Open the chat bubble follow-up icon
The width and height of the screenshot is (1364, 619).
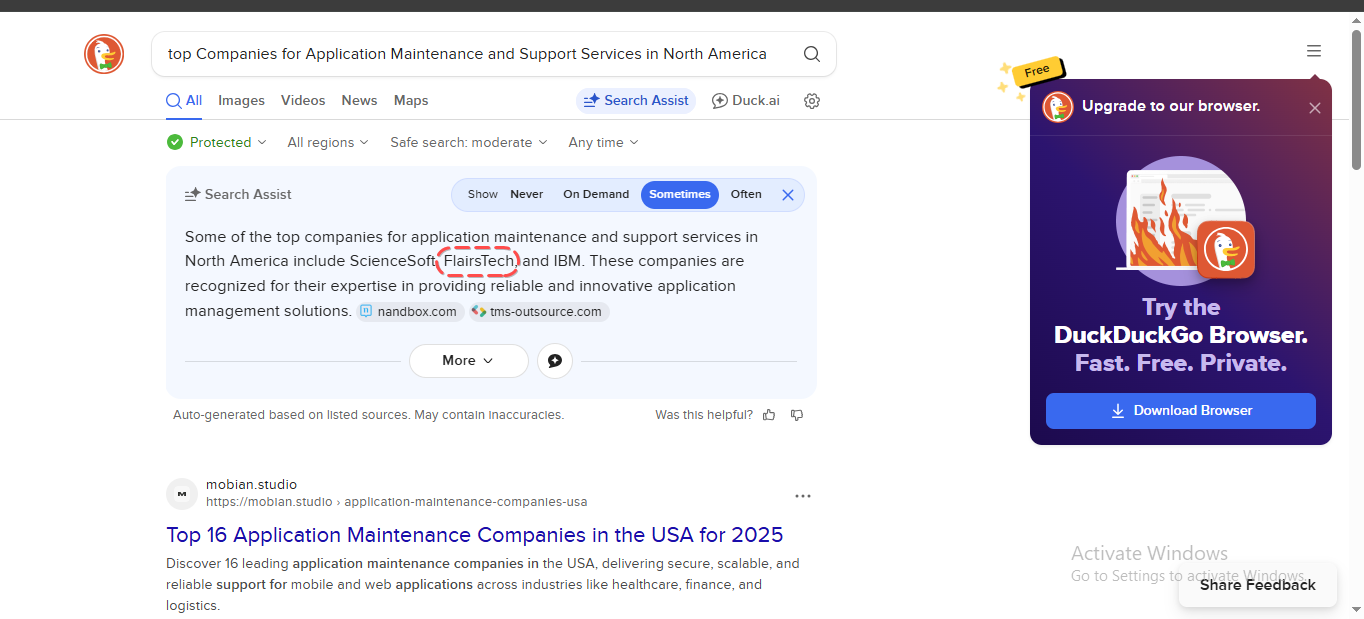point(555,361)
